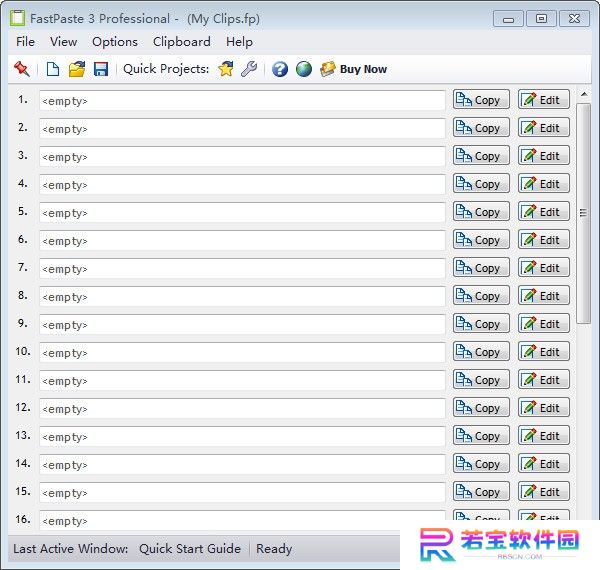Open the Clipboard menu
This screenshot has height=570, width=600.
point(182,42)
